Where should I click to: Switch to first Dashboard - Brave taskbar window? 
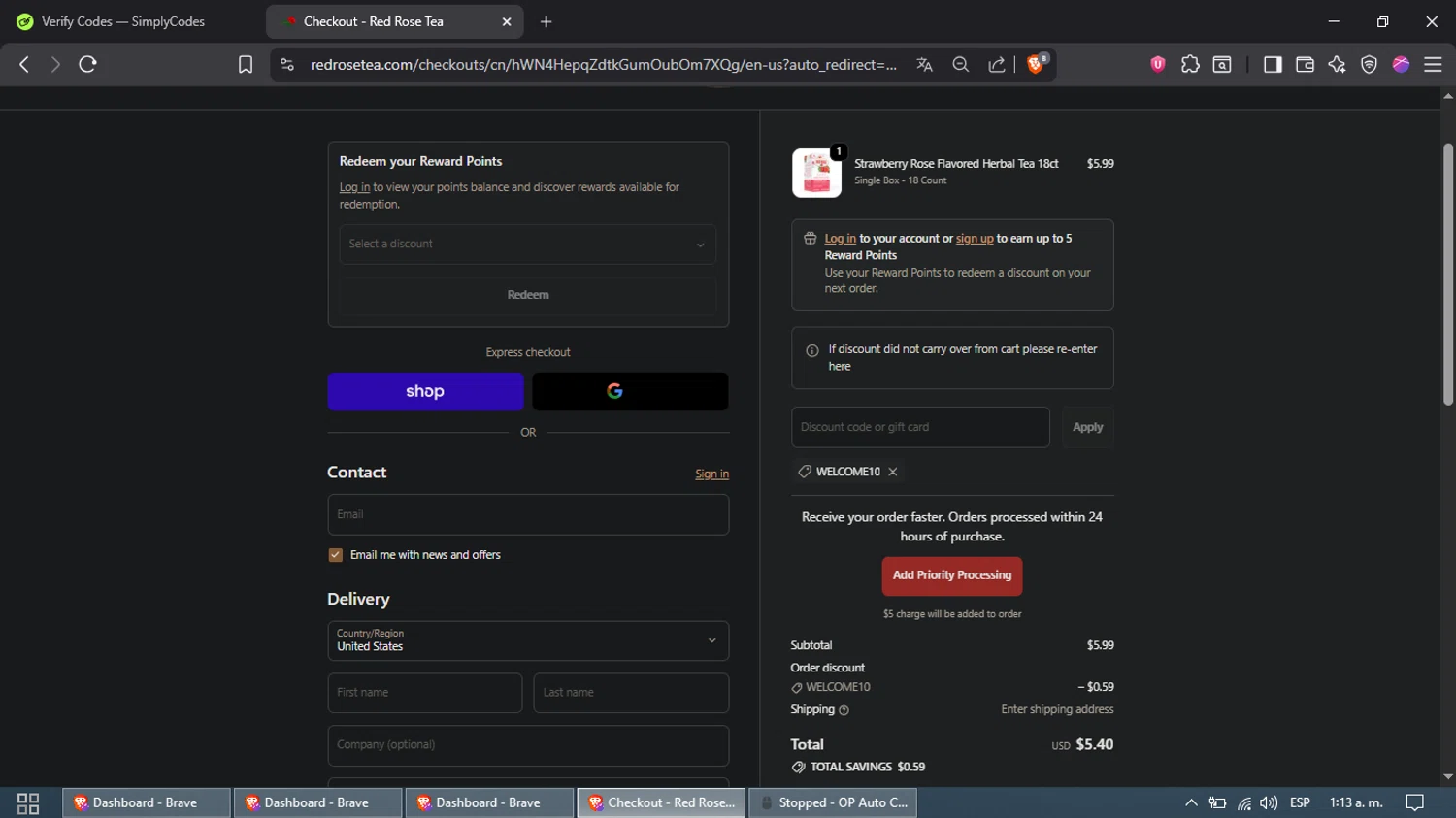(x=147, y=802)
